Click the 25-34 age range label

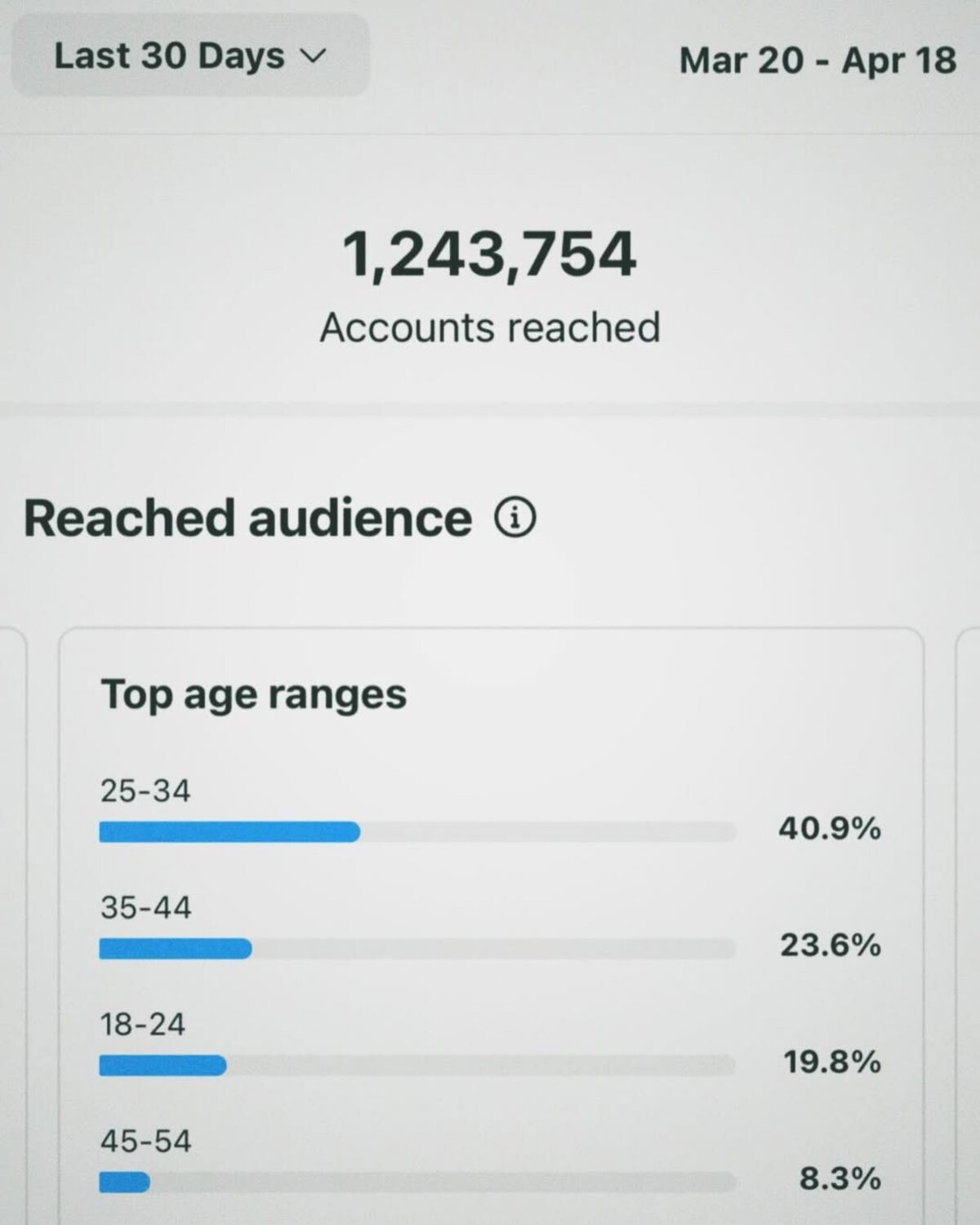point(145,791)
